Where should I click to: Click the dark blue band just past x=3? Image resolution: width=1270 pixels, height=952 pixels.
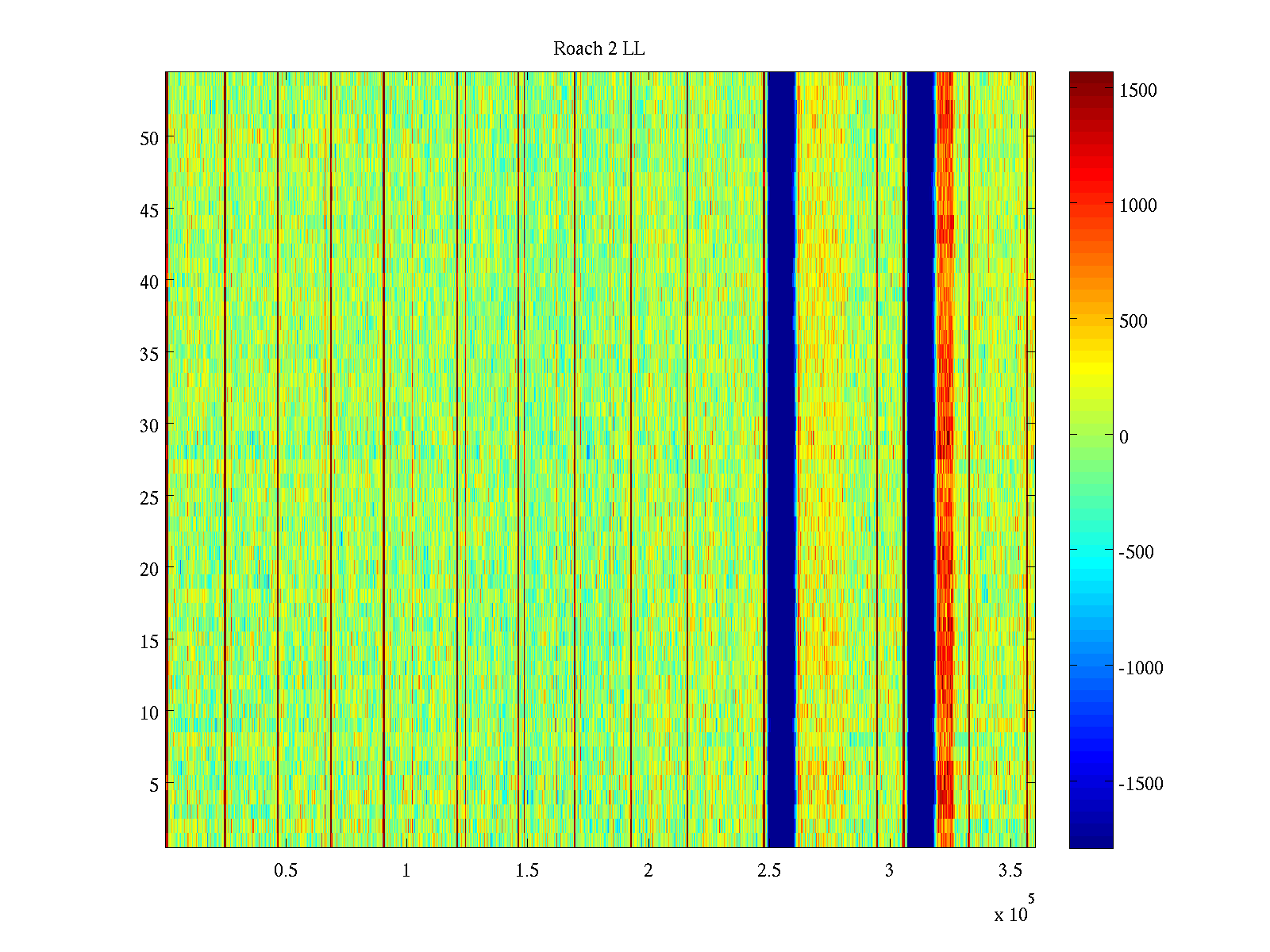pos(921,460)
